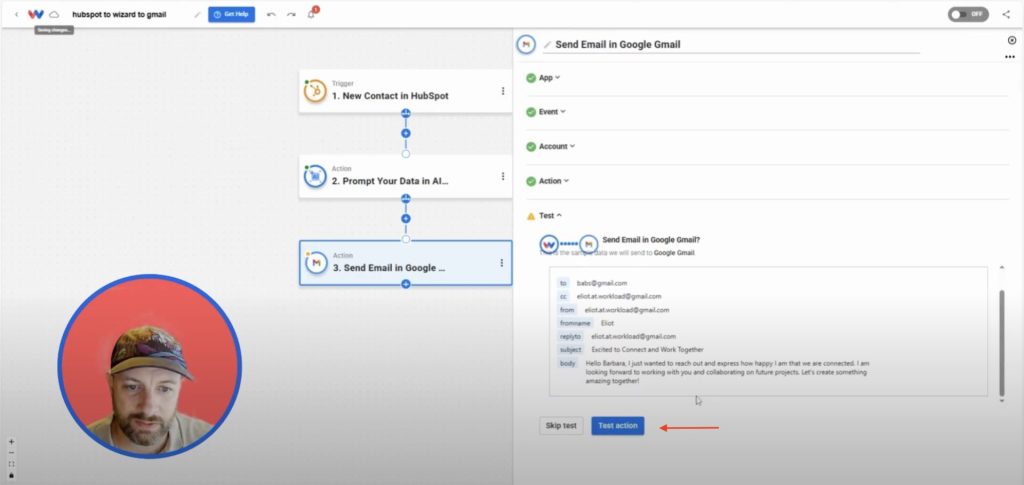Add a step below Prompt Your Data
This screenshot has height=485, width=1024.
point(406,219)
